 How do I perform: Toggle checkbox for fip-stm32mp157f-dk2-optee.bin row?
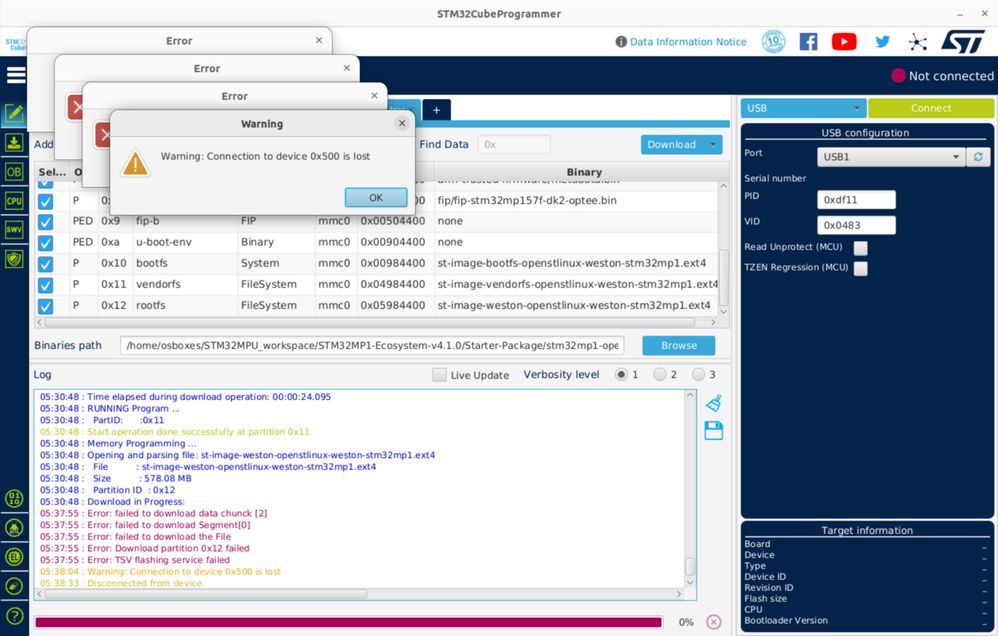45,201
